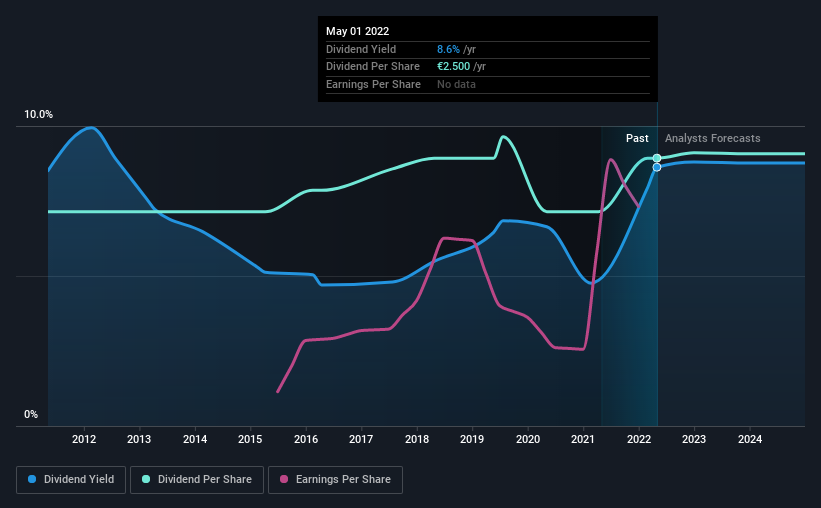Click the '0%' y-axis label
Screen dimensions: 821x508
[31, 415]
